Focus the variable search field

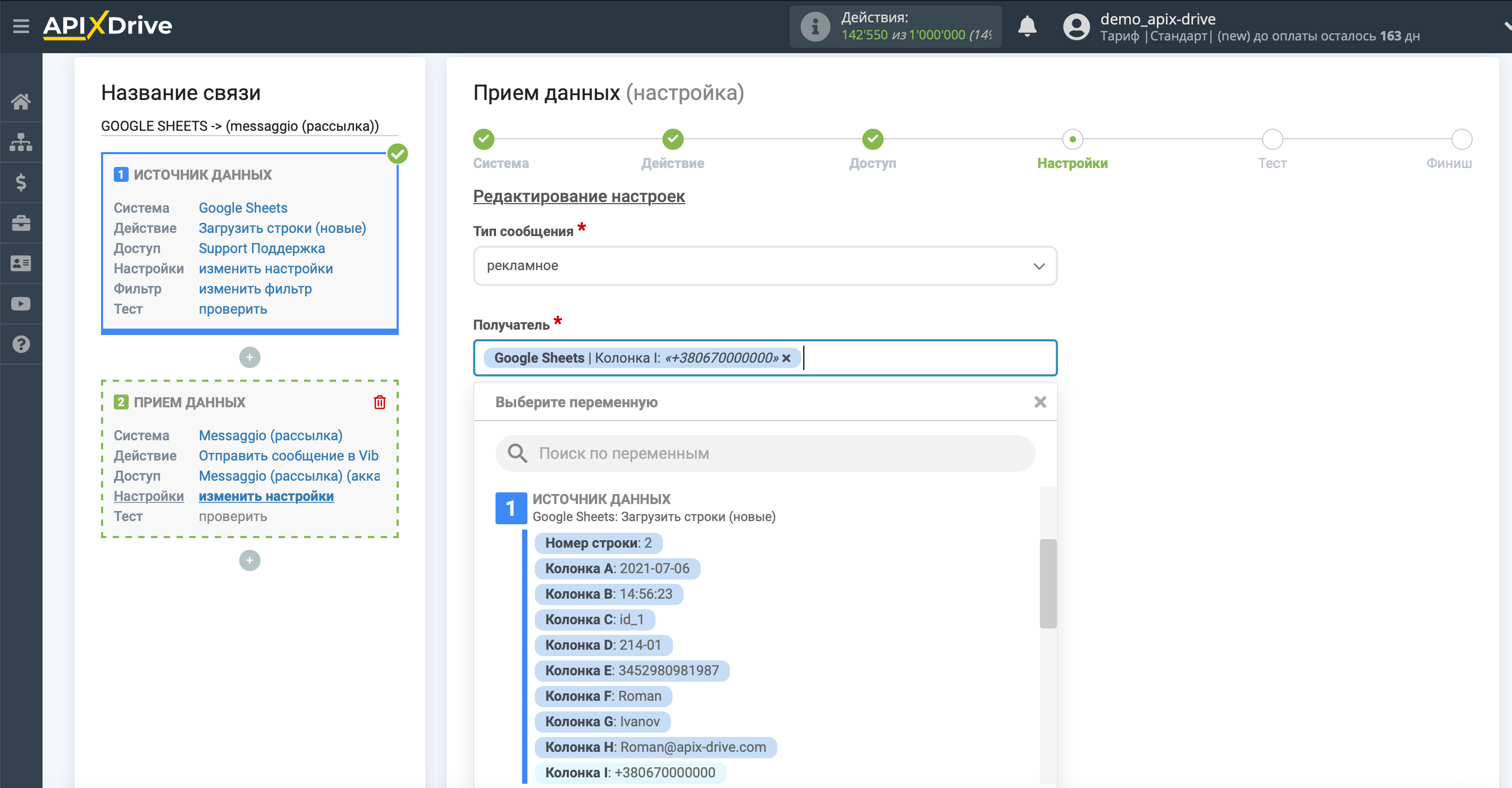click(765, 454)
